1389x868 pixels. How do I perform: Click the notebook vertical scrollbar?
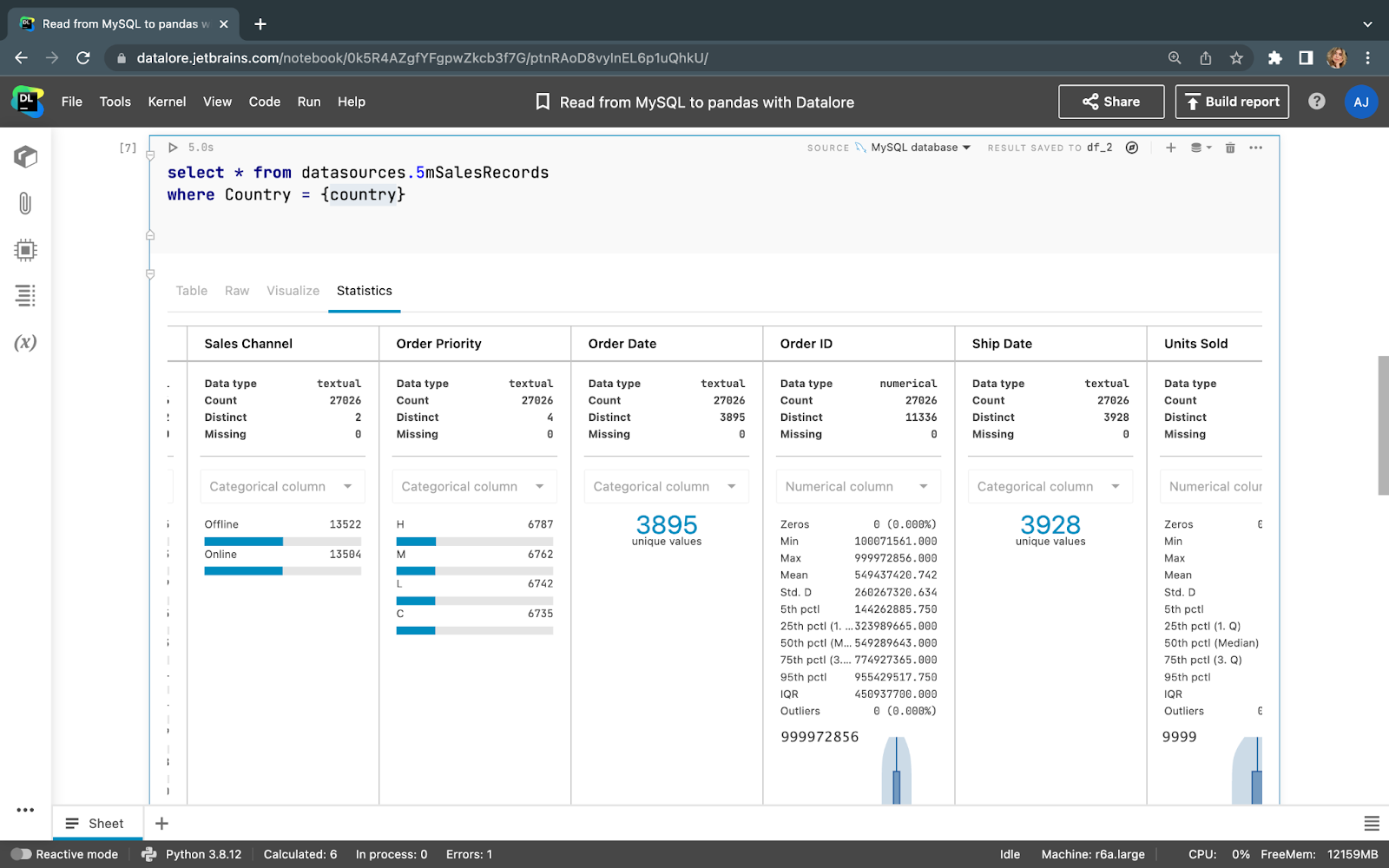click(1383, 425)
